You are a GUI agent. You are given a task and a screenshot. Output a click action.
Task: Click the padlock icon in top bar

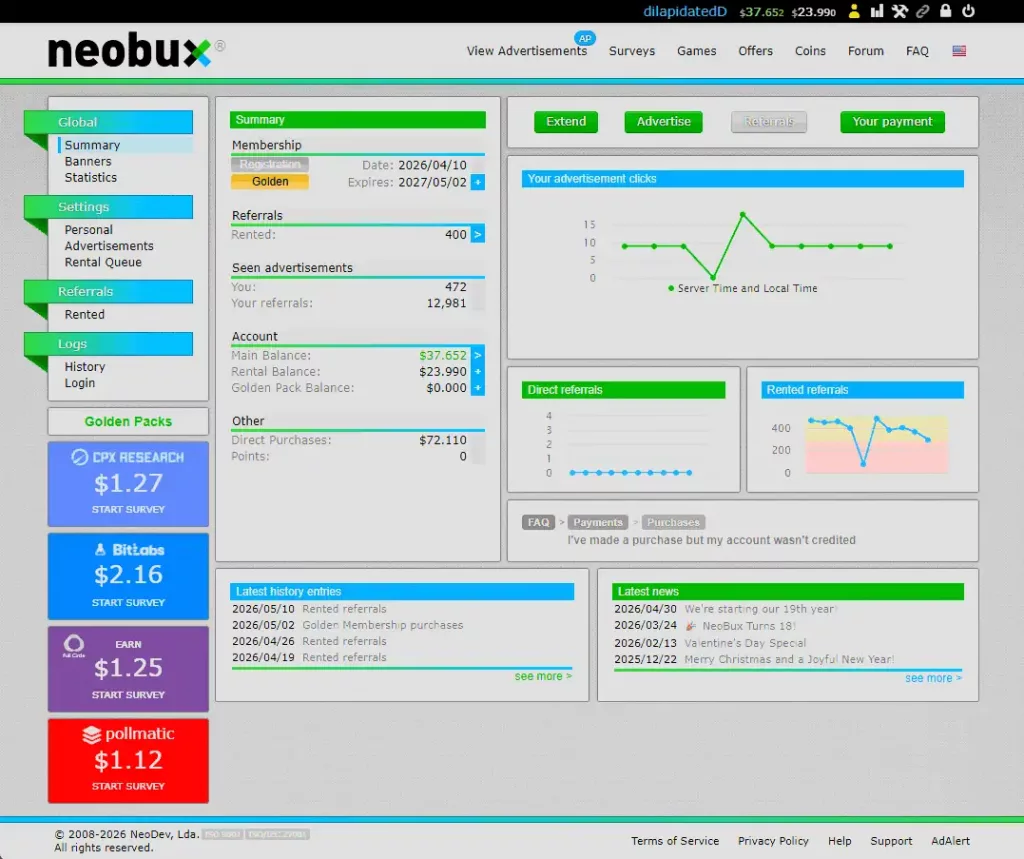[945, 10]
